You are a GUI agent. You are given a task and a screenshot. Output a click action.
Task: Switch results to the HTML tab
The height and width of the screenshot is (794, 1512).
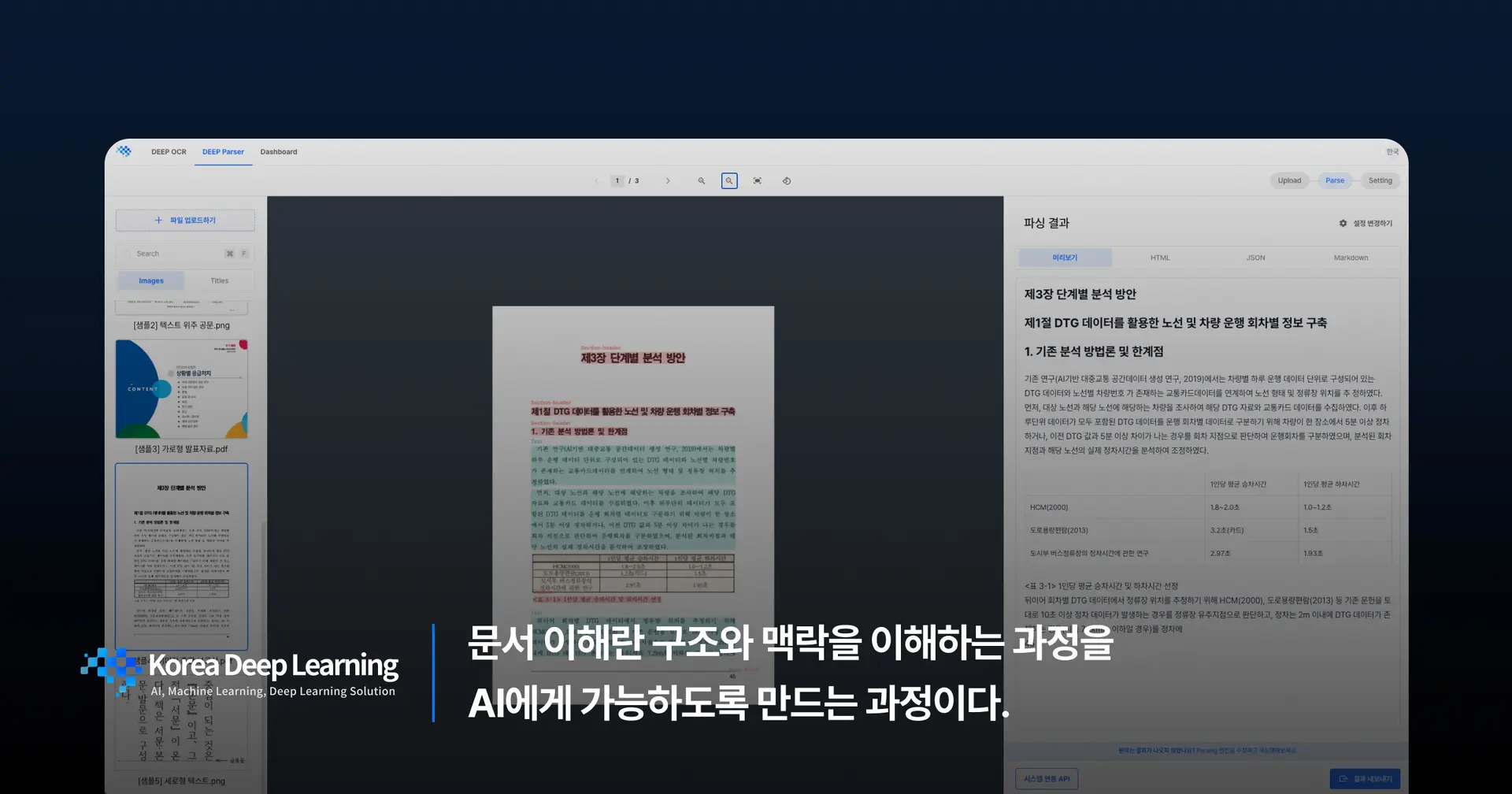tap(1160, 258)
